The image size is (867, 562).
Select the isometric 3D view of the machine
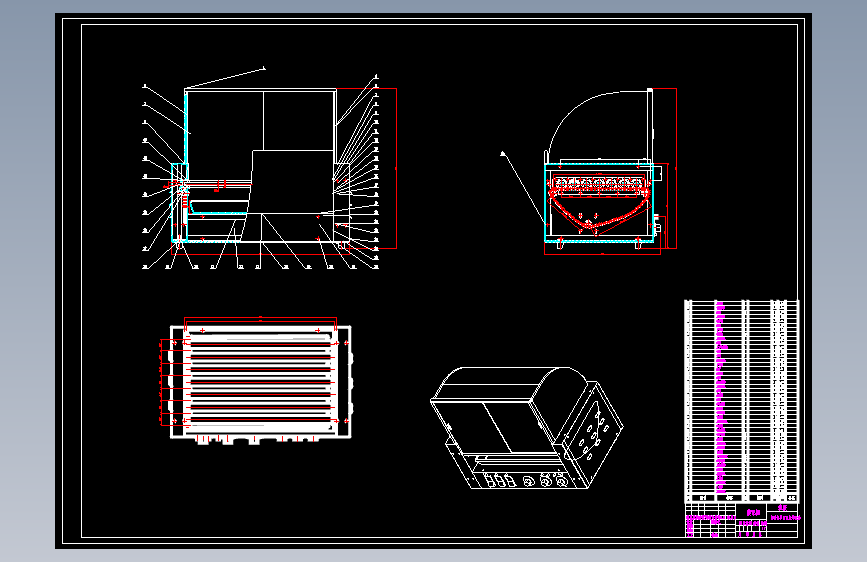tap(526, 428)
